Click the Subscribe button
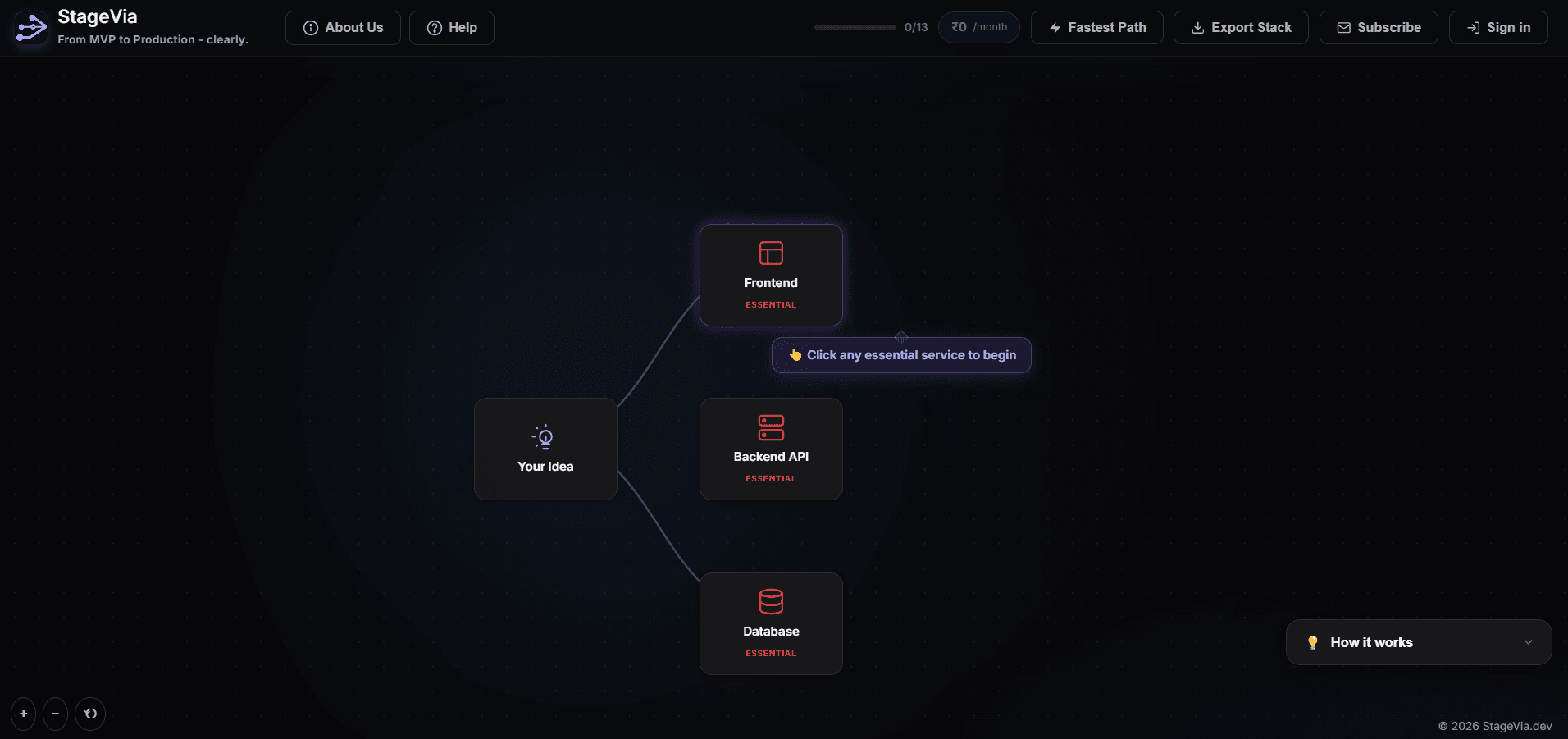 click(1378, 27)
